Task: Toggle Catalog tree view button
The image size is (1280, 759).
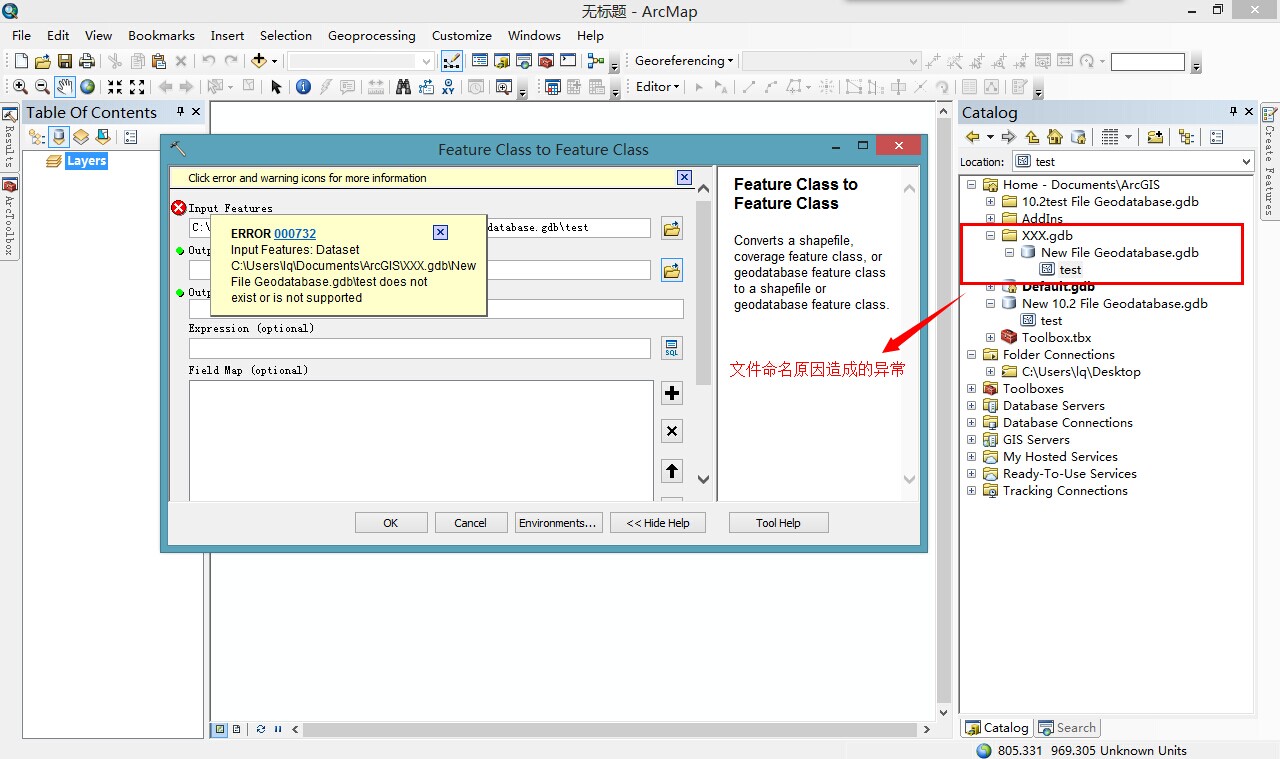Action: point(1186,137)
